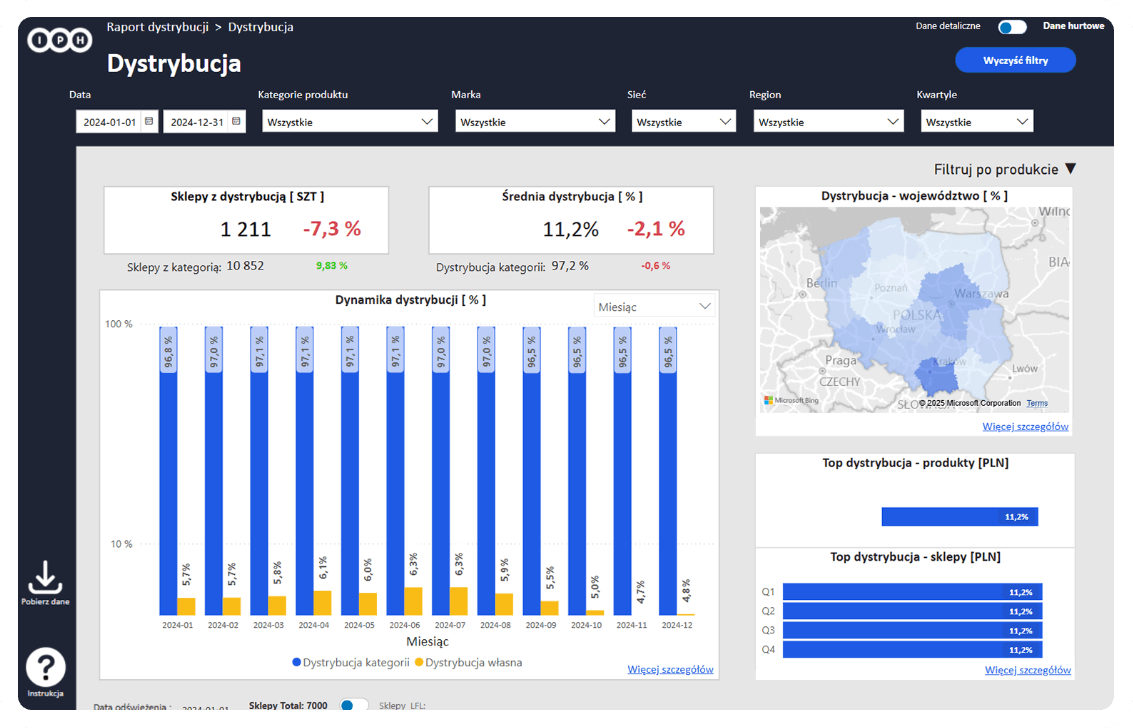Click the IPH logo icon
The width and height of the screenshot is (1133, 728).
[59, 40]
